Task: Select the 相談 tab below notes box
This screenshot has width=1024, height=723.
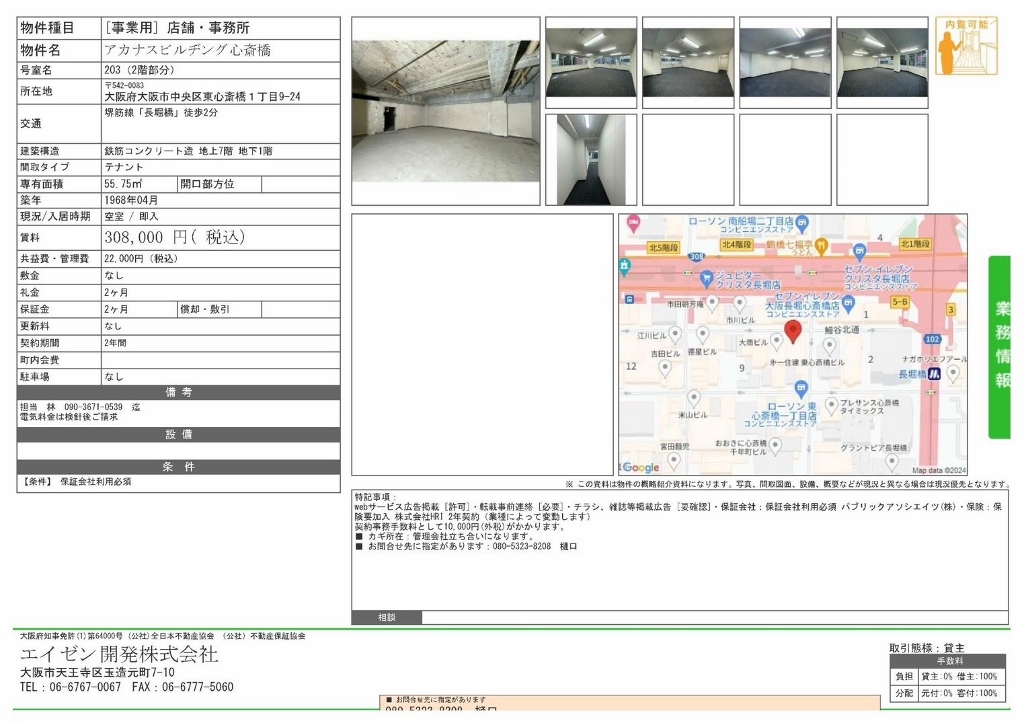Action: pos(387,617)
